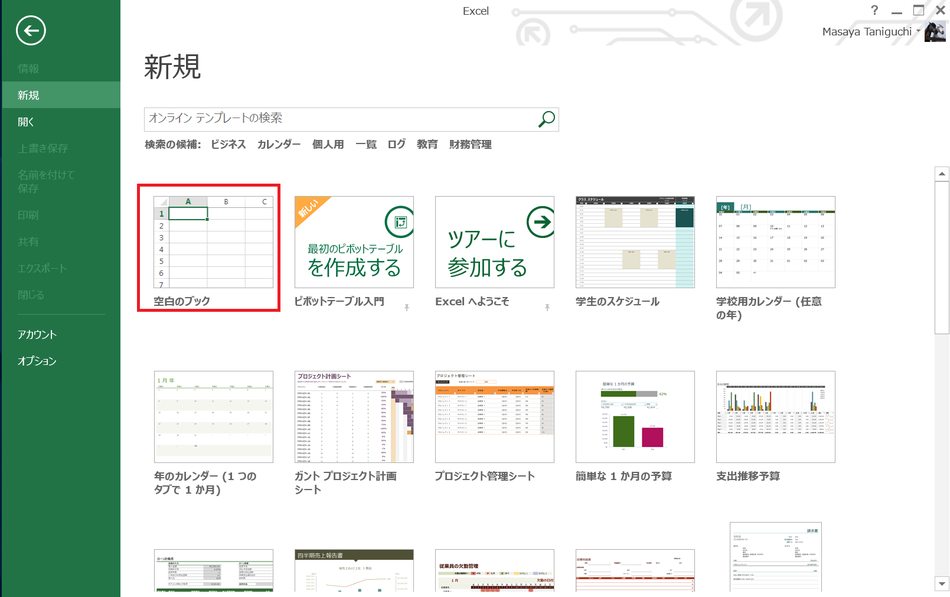Search suggested category 教育
Screen dimensions: 950x597
coord(427,144)
